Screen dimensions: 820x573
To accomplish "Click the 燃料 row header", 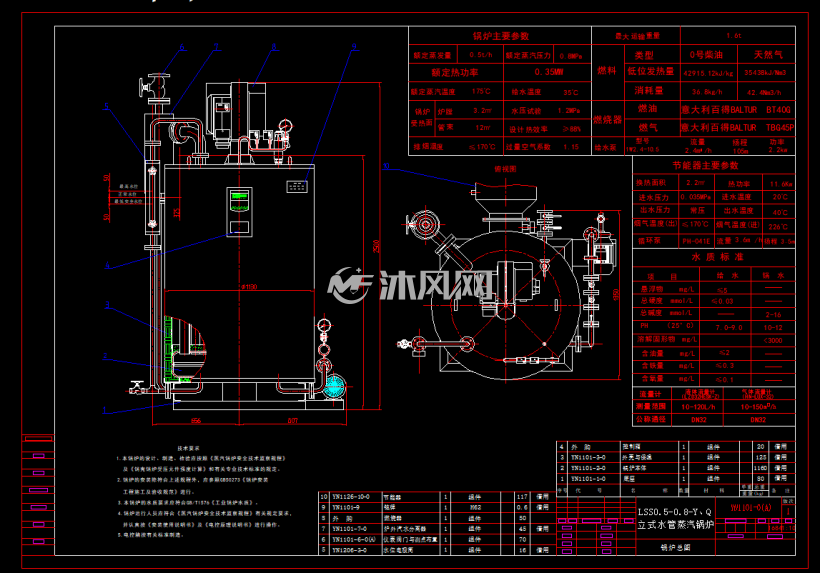I will tap(607, 71).
